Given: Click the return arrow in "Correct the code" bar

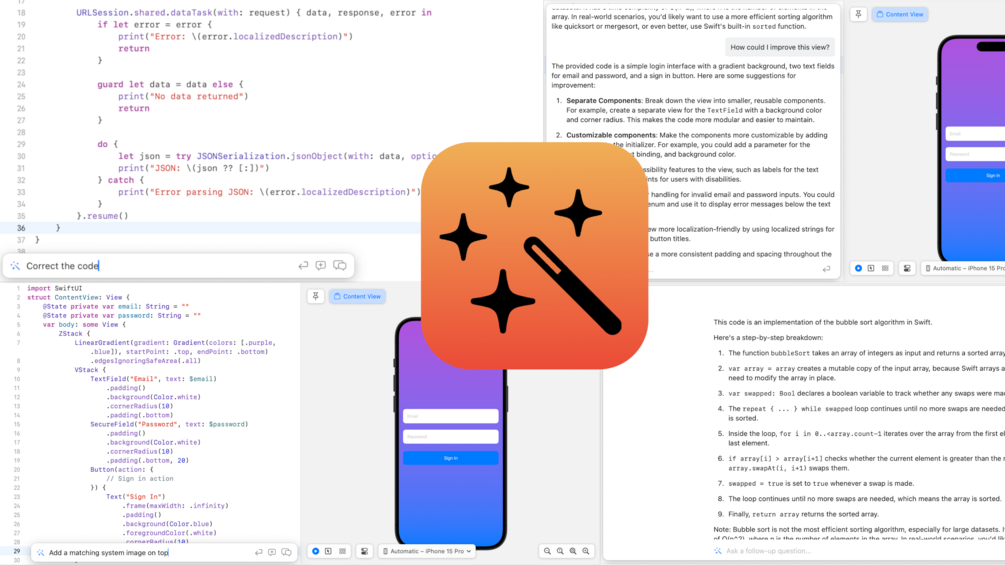Looking at the screenshot, I should click(303, 265).
